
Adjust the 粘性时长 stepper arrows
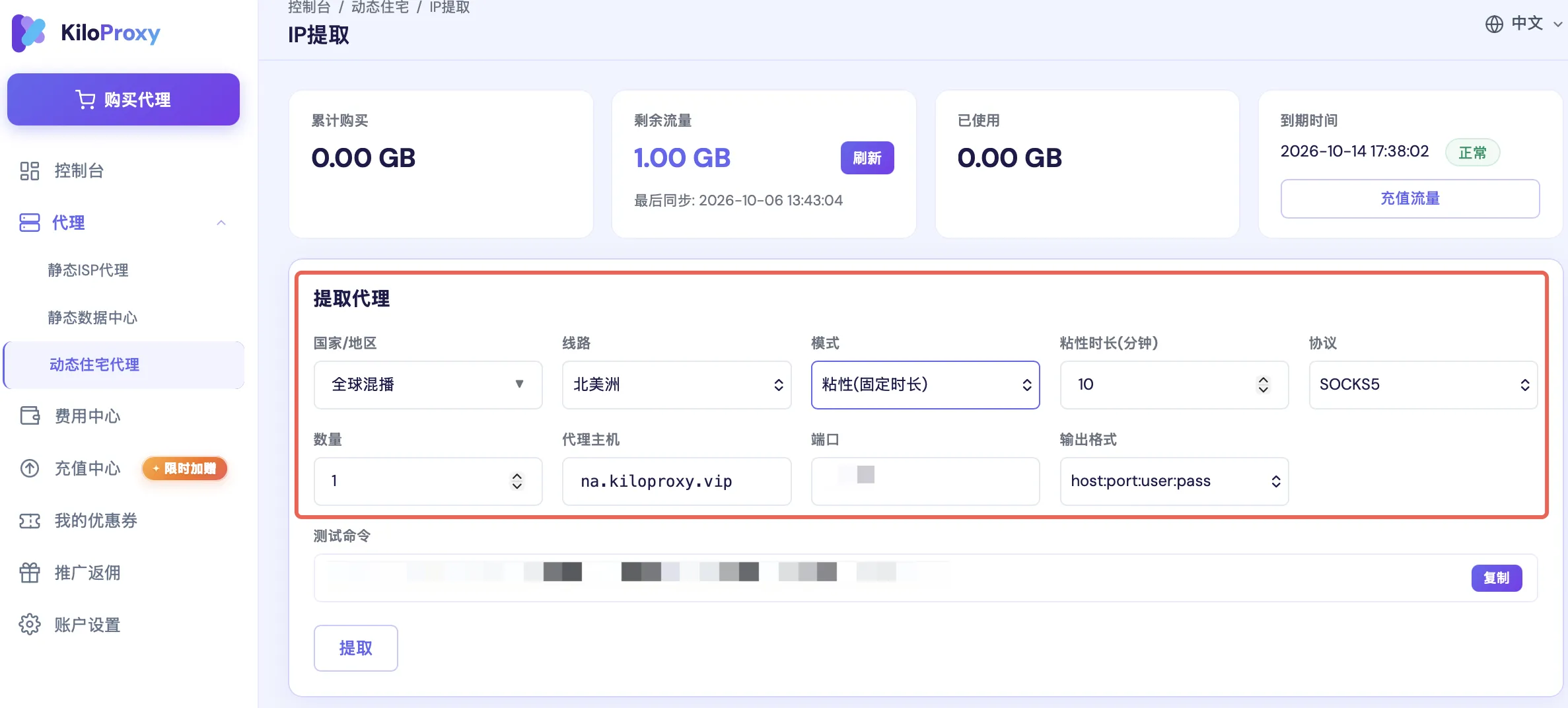pos(1263,385)
